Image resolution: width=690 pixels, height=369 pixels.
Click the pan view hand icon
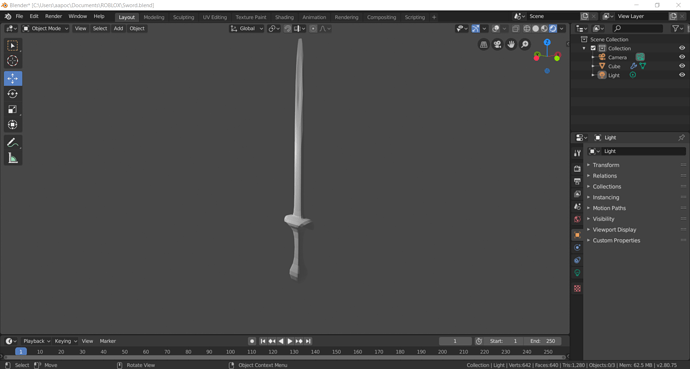(x=511, y=44)
